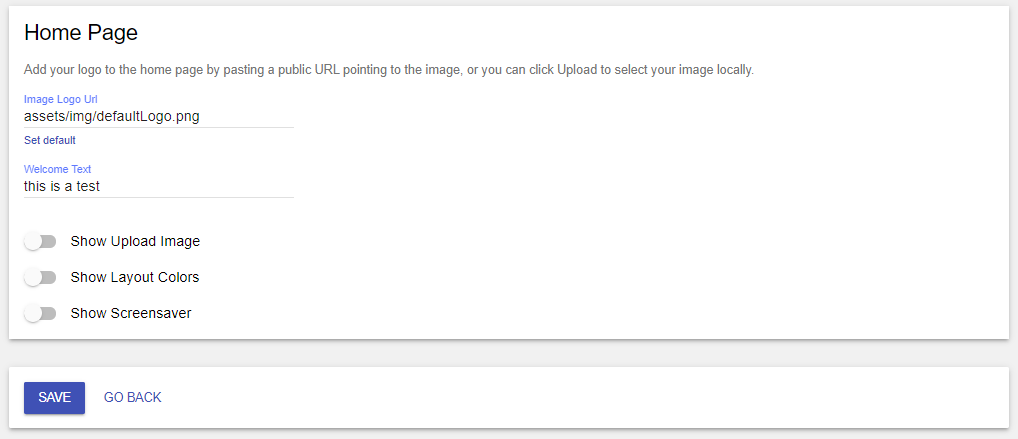Screen dimensions: 1018x439
Task: Enable the Show Upload Image switch
Action: 40,242
